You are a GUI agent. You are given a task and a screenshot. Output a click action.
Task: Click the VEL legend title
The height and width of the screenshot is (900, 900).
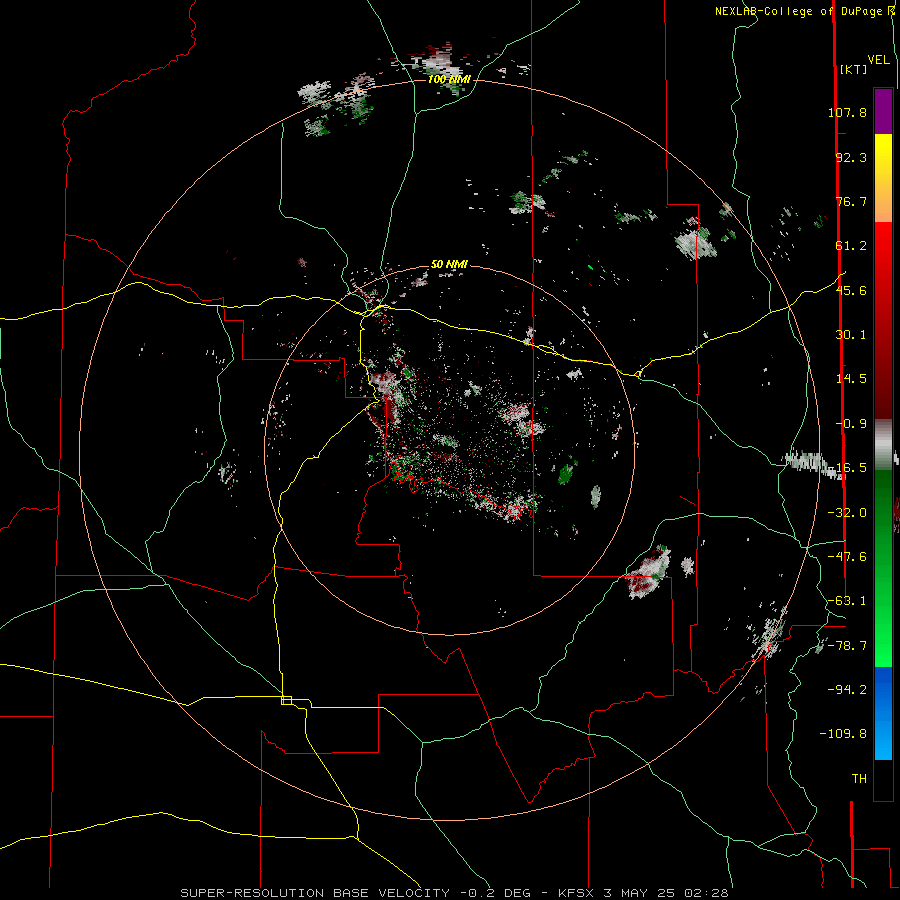click(878, 60)
